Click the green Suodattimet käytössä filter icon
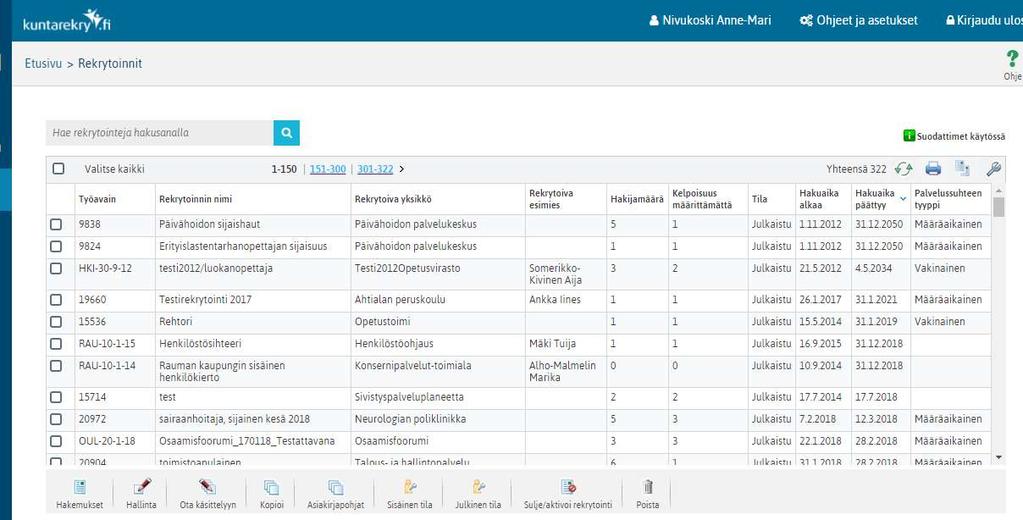The height and width of the screenshot is (520, 1023). coord(909,136)
